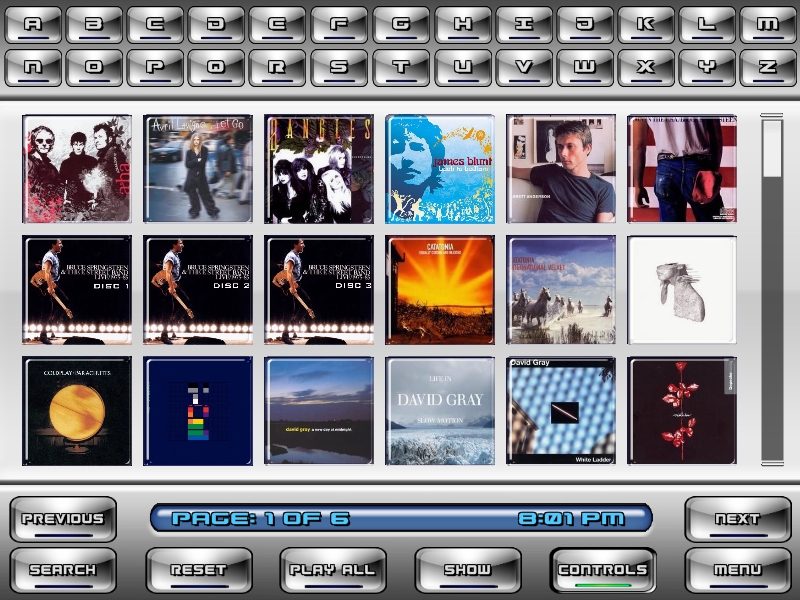Click the vertical scrollbar thumb
This screenshot has width=800, height=600.
(x=772, y=148)
